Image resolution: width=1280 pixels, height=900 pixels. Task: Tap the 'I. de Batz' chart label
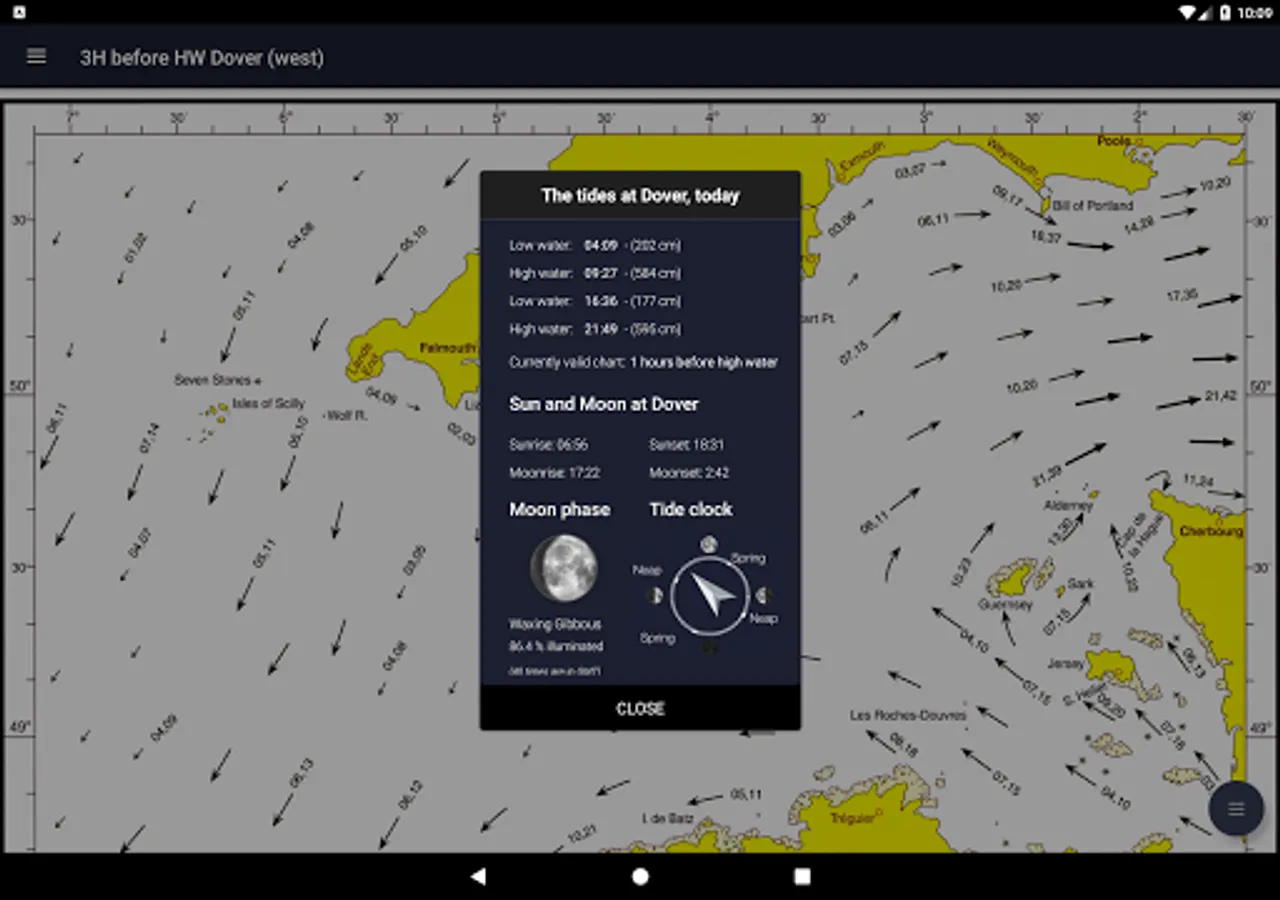tap(667, 818)
